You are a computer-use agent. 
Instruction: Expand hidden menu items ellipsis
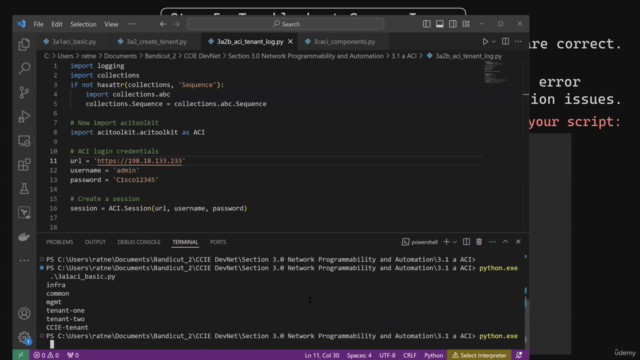tap(131, 24)
